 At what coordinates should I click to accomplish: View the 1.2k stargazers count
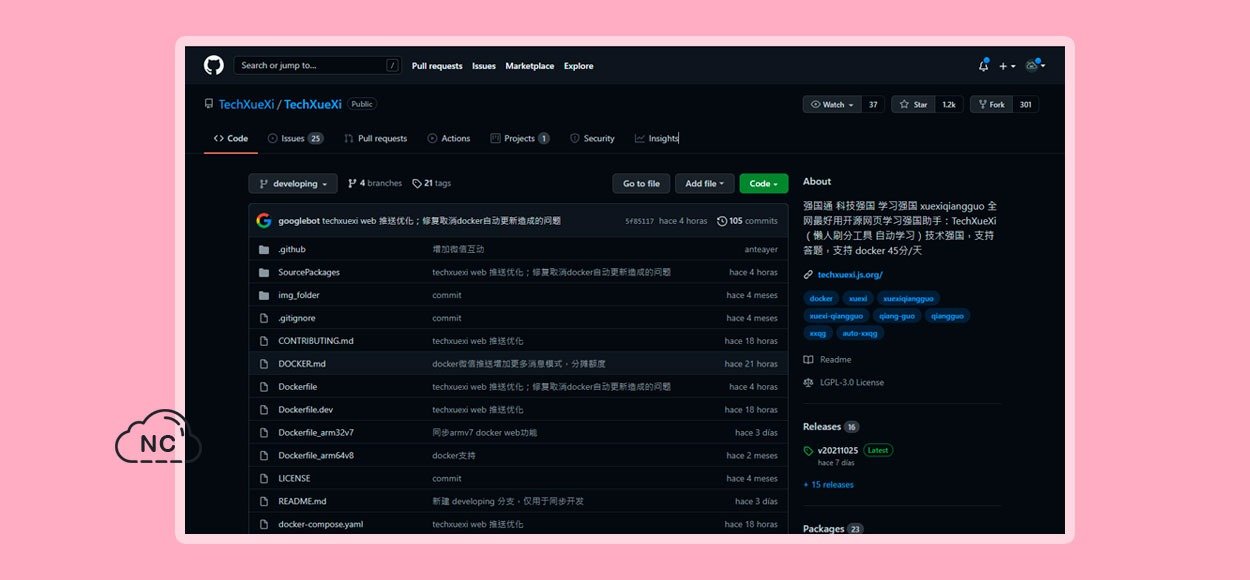949,104
